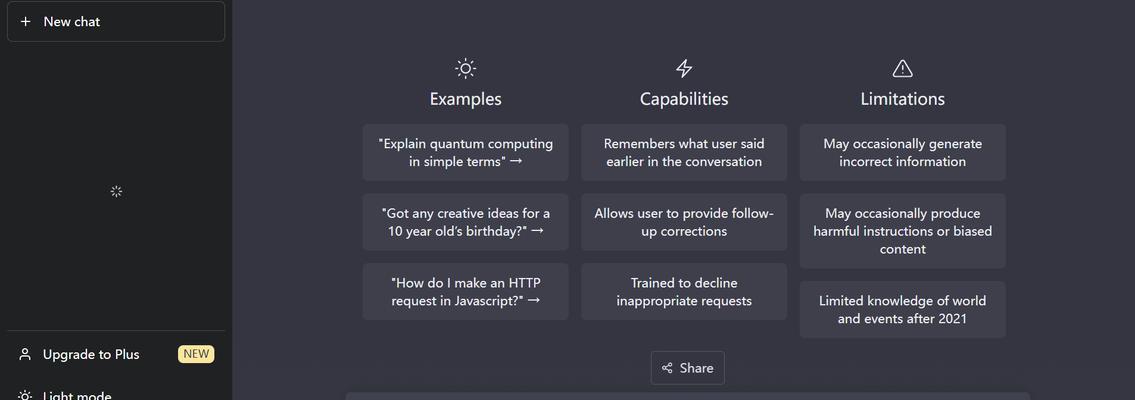Choose the 10 year old's birthday ideas example
Viewport: 1135px width, 400px height.
465,222
